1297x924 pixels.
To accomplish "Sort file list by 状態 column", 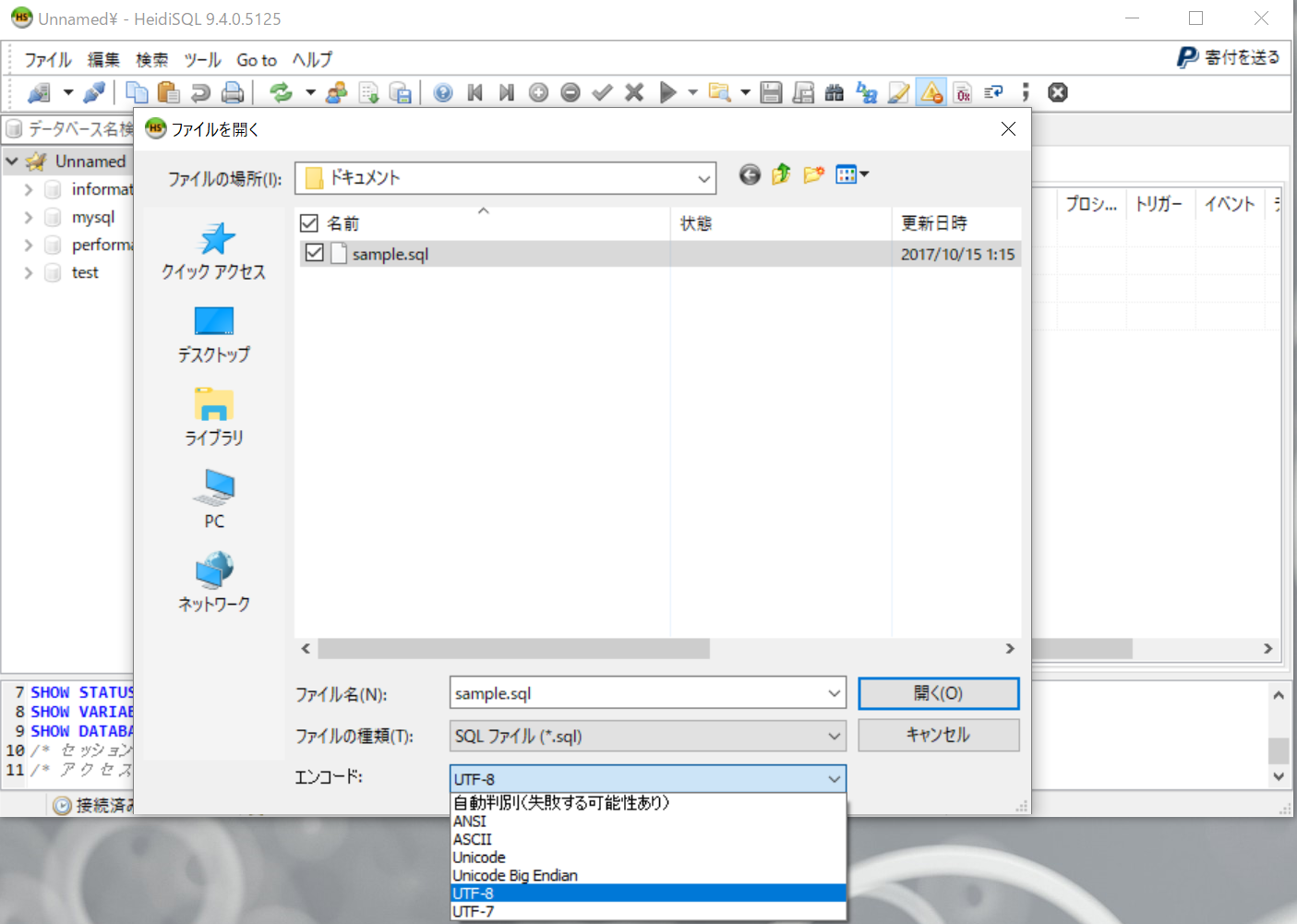I will [x=781, y=223].
